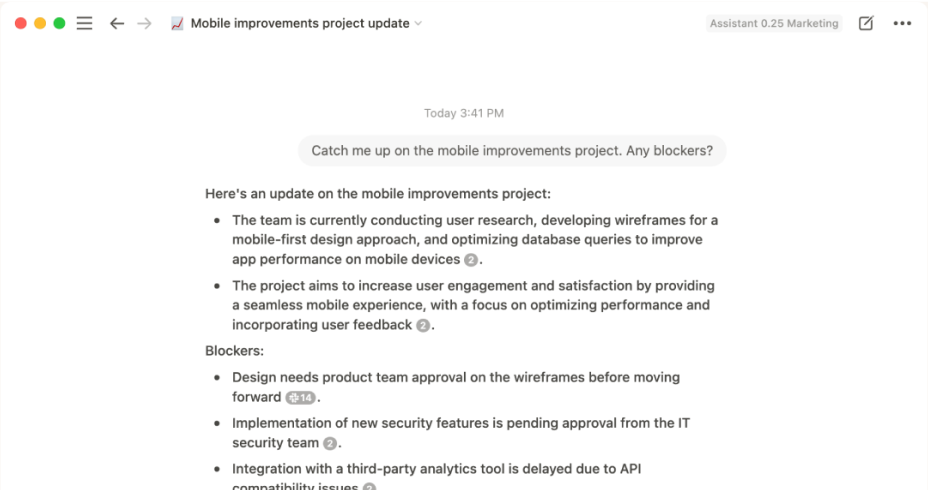The width and height of the screenshot is (928, 490).
Task: Open the Slack source badge numbered 14
Action: [x=300, y=397]
